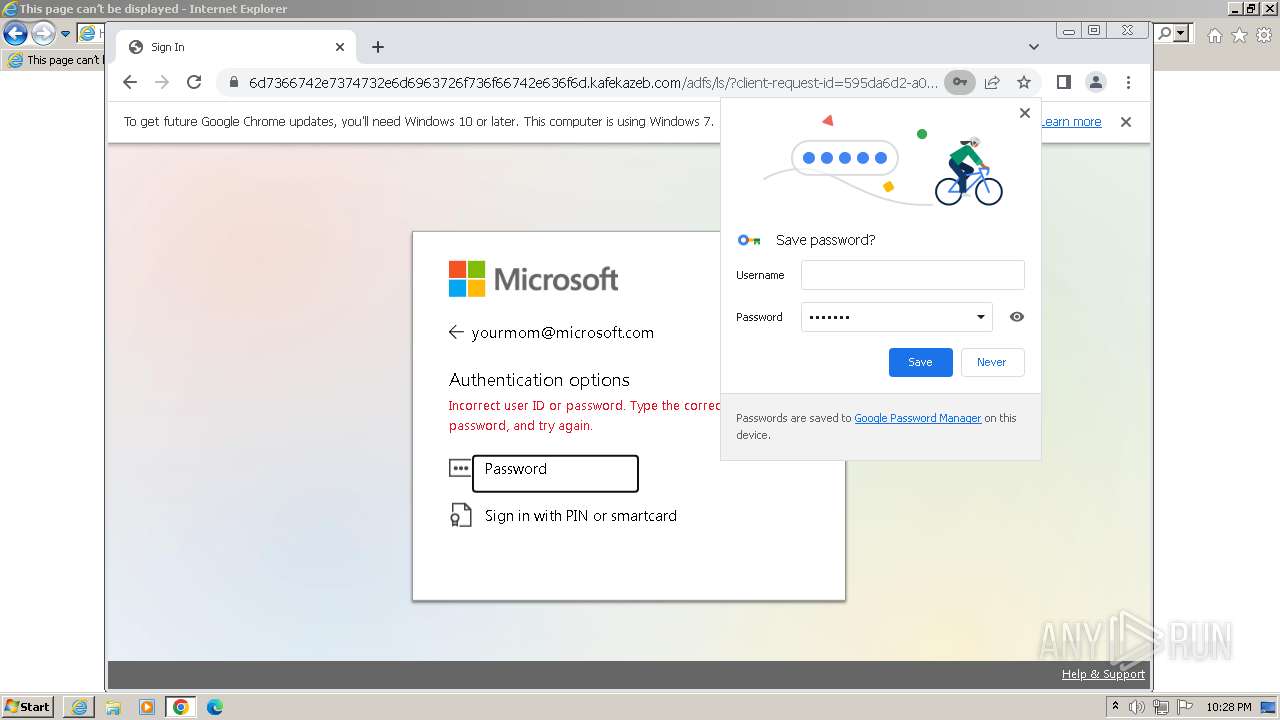The width and height of the screenshot is (1280, 720).
Task: Choose the Password authentication option
Action: (x=555, y=473)
